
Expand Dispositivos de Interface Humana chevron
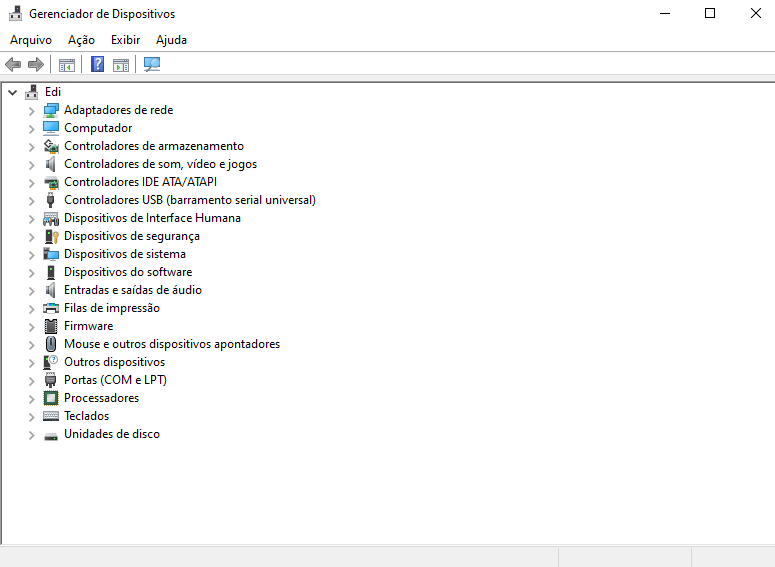pos(32,219)
